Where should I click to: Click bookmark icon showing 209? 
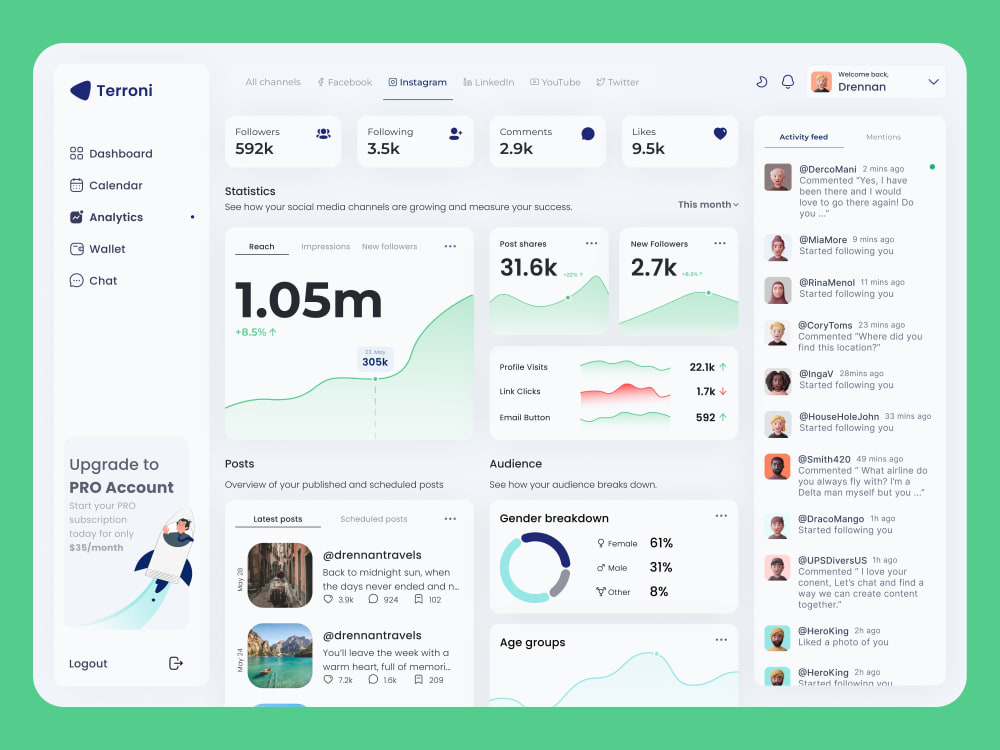coord(418,679)
